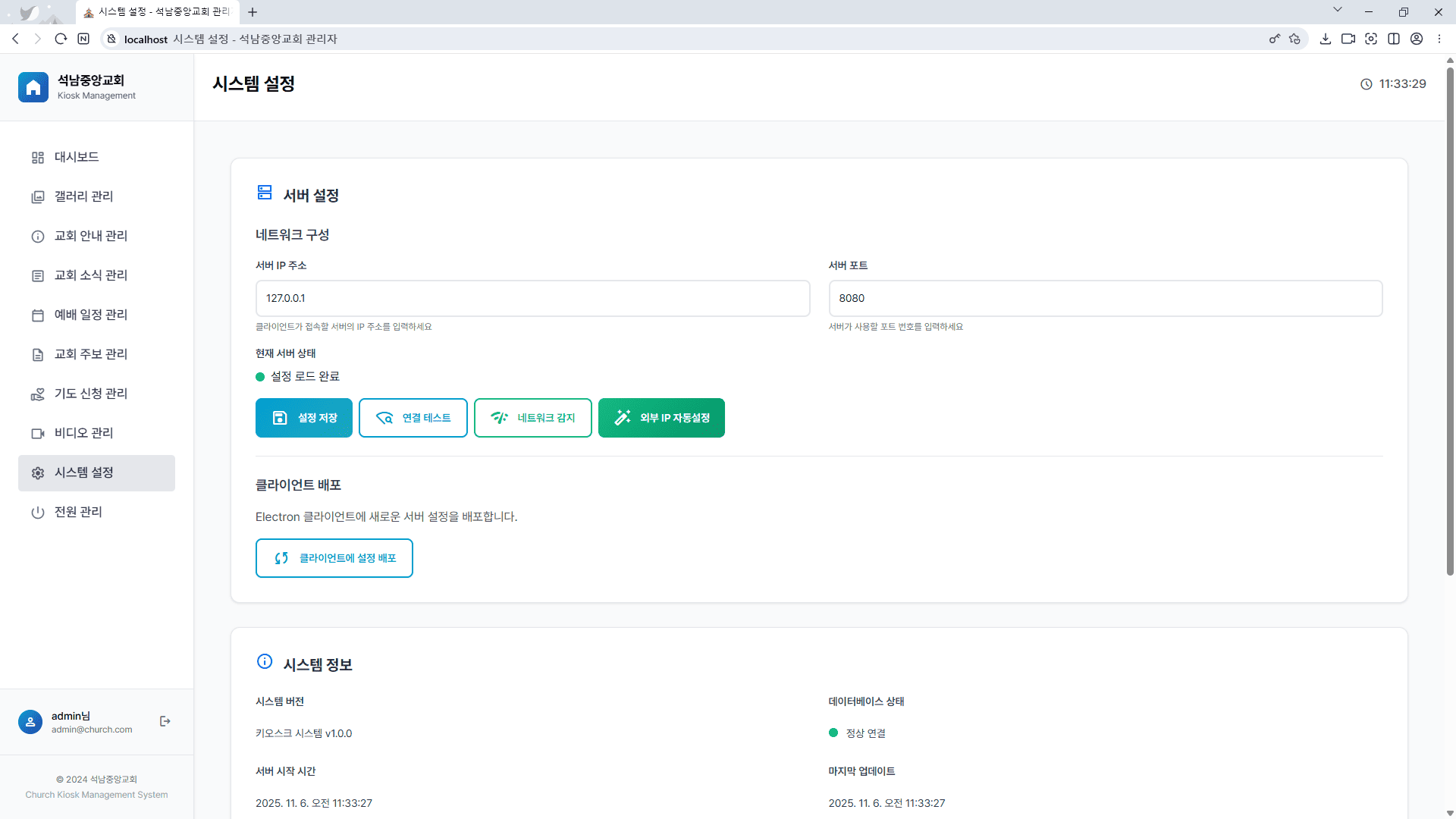Click the browser back arrow
Screen dimensions: 1456x819
[15, 39]
